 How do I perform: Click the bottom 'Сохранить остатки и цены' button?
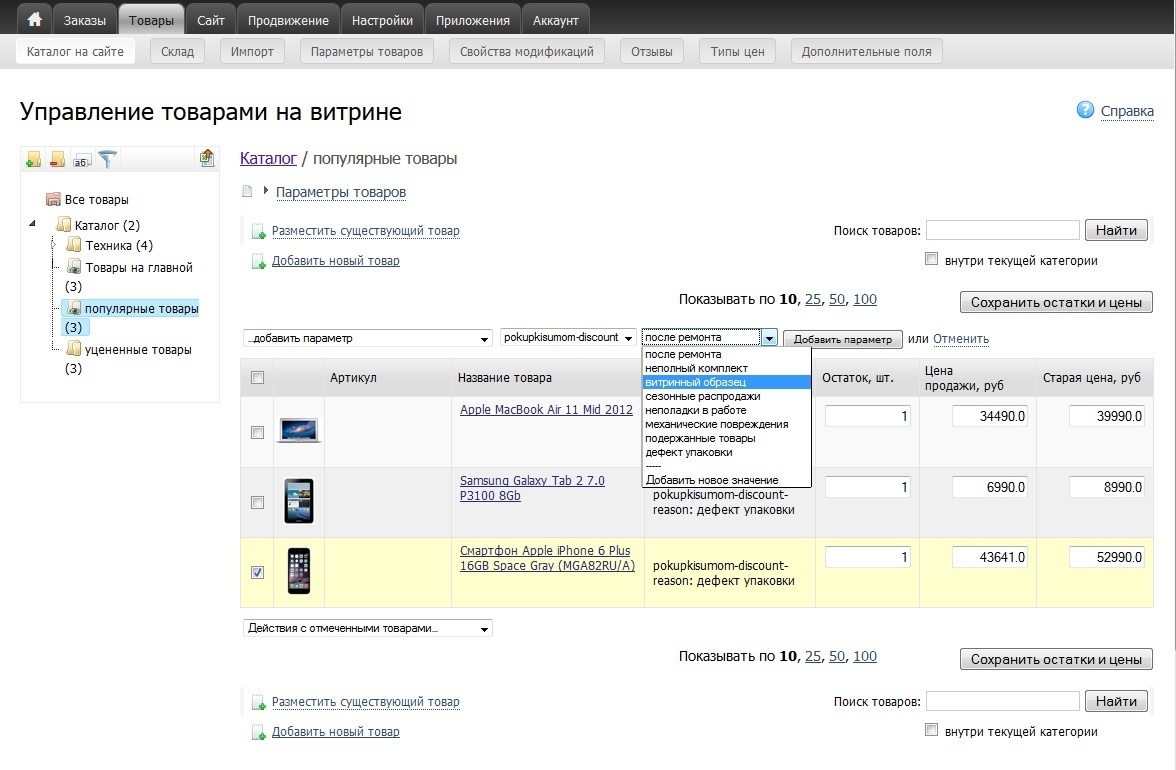pyautogui.click(x=1056, y=659)
